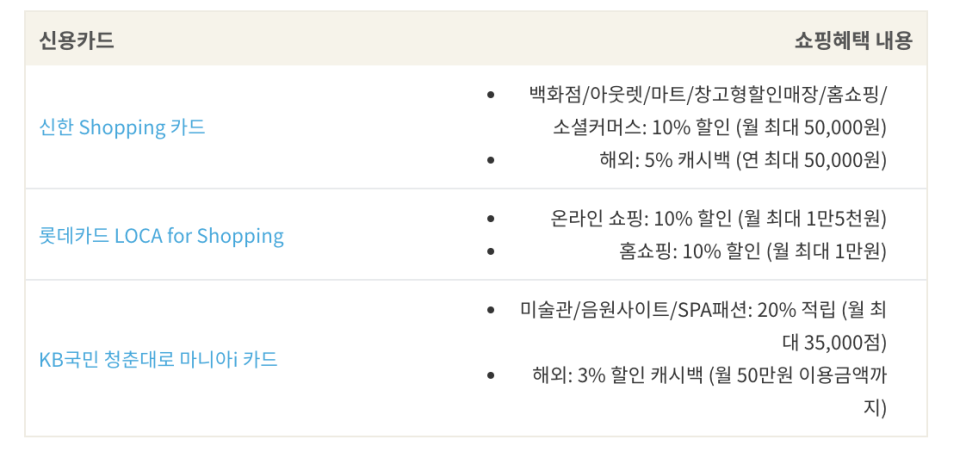Click the bullet before 백화점/아웃렛/마트
This screenshot has height=458, width=966.
click(x=490, y=96)
